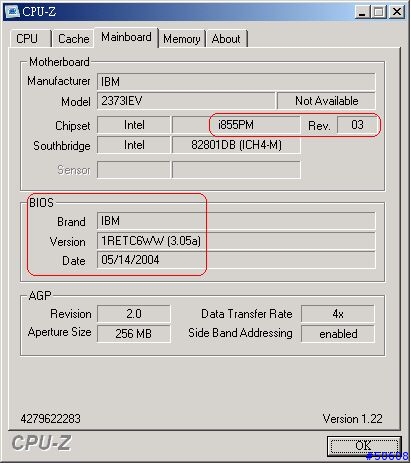Open the About tab
The image size is (411, 464).
226,39
